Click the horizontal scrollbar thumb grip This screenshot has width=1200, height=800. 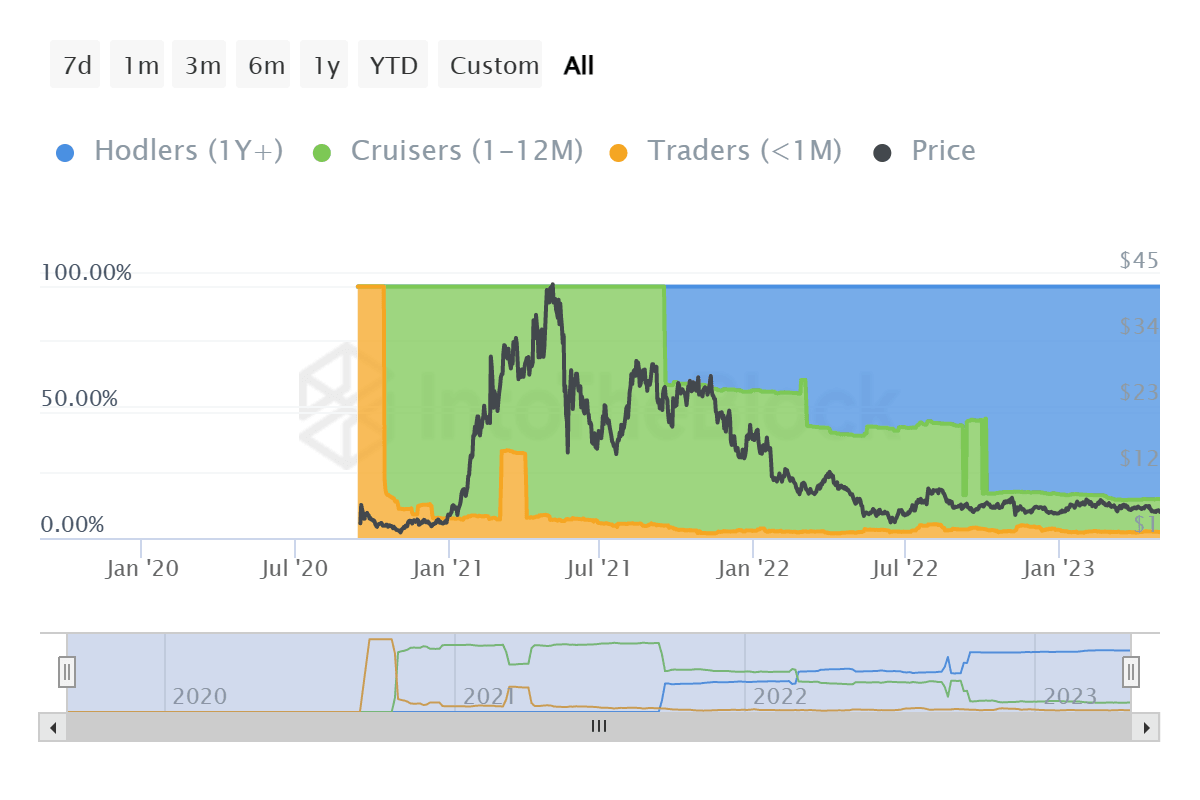598,727
